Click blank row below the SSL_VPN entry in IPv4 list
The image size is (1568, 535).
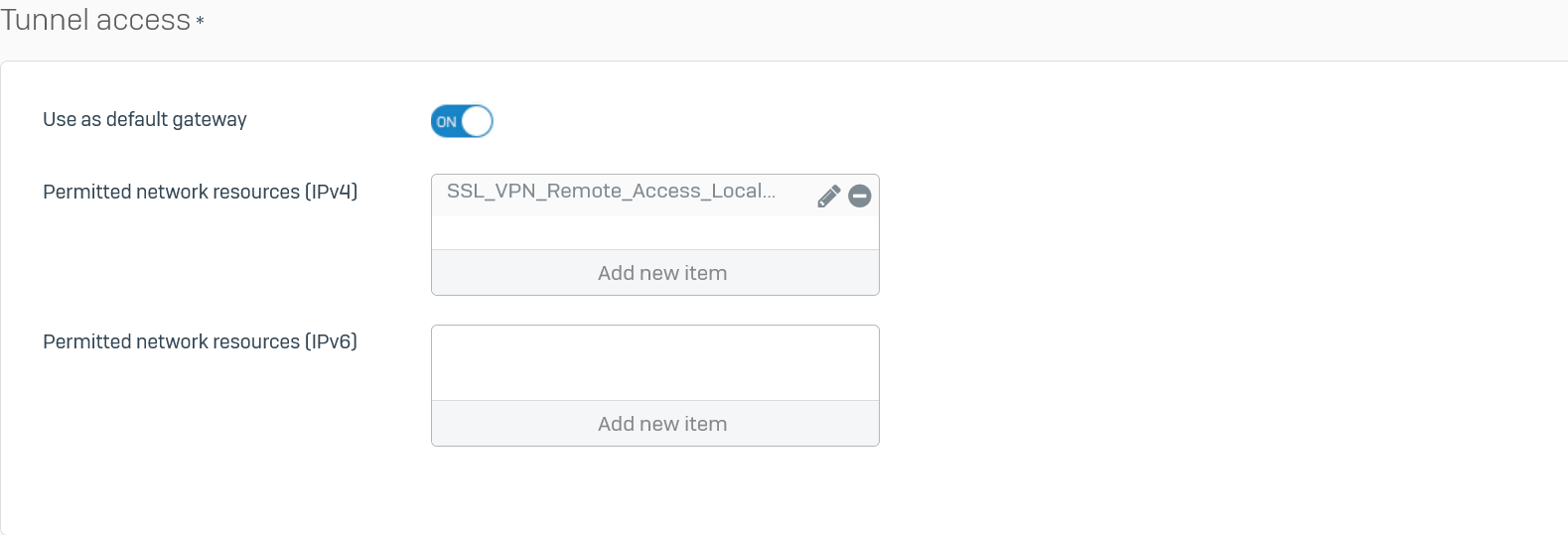click(655, 233)
